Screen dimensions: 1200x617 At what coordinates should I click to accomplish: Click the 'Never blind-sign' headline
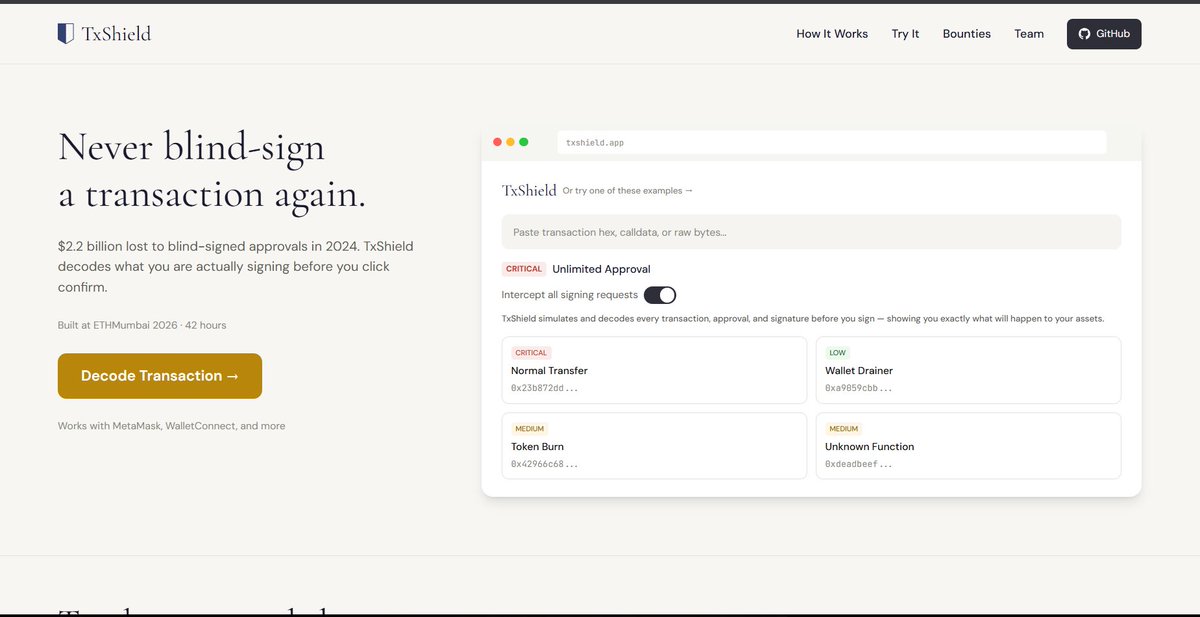coord(191,147)
